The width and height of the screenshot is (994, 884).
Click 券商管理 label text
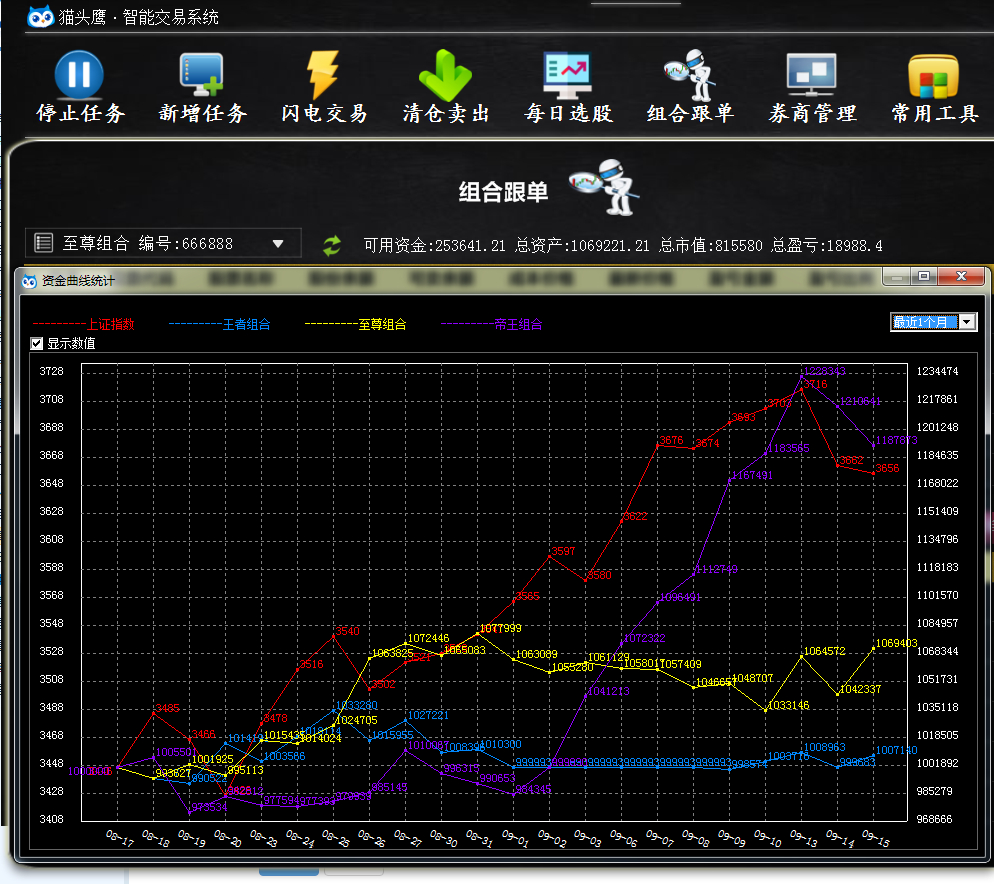tap(812, 113)
